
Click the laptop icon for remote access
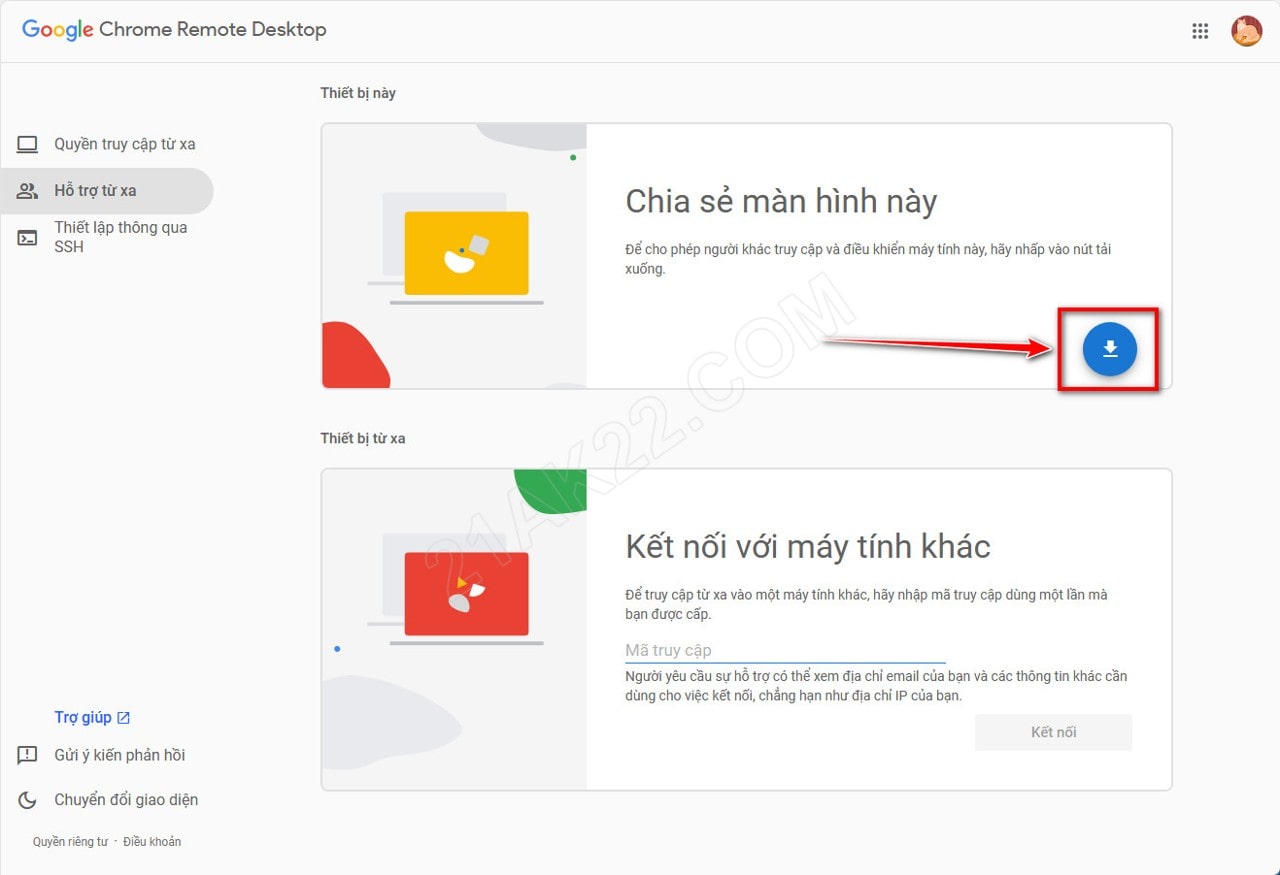click(27, 144)
